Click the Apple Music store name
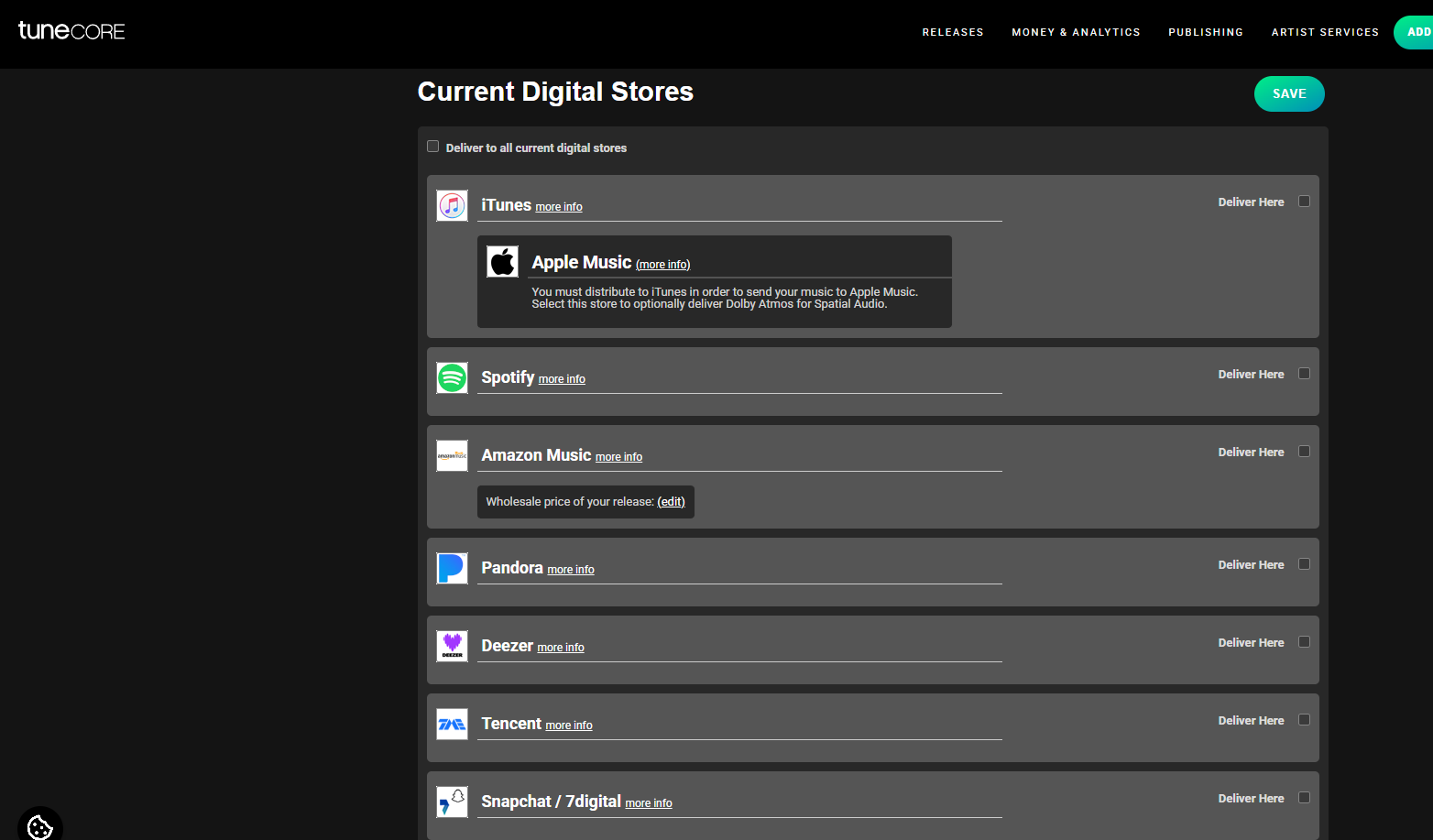This screenshot has height=840, width=1433. pyautogui.click(x=582, y=262)
